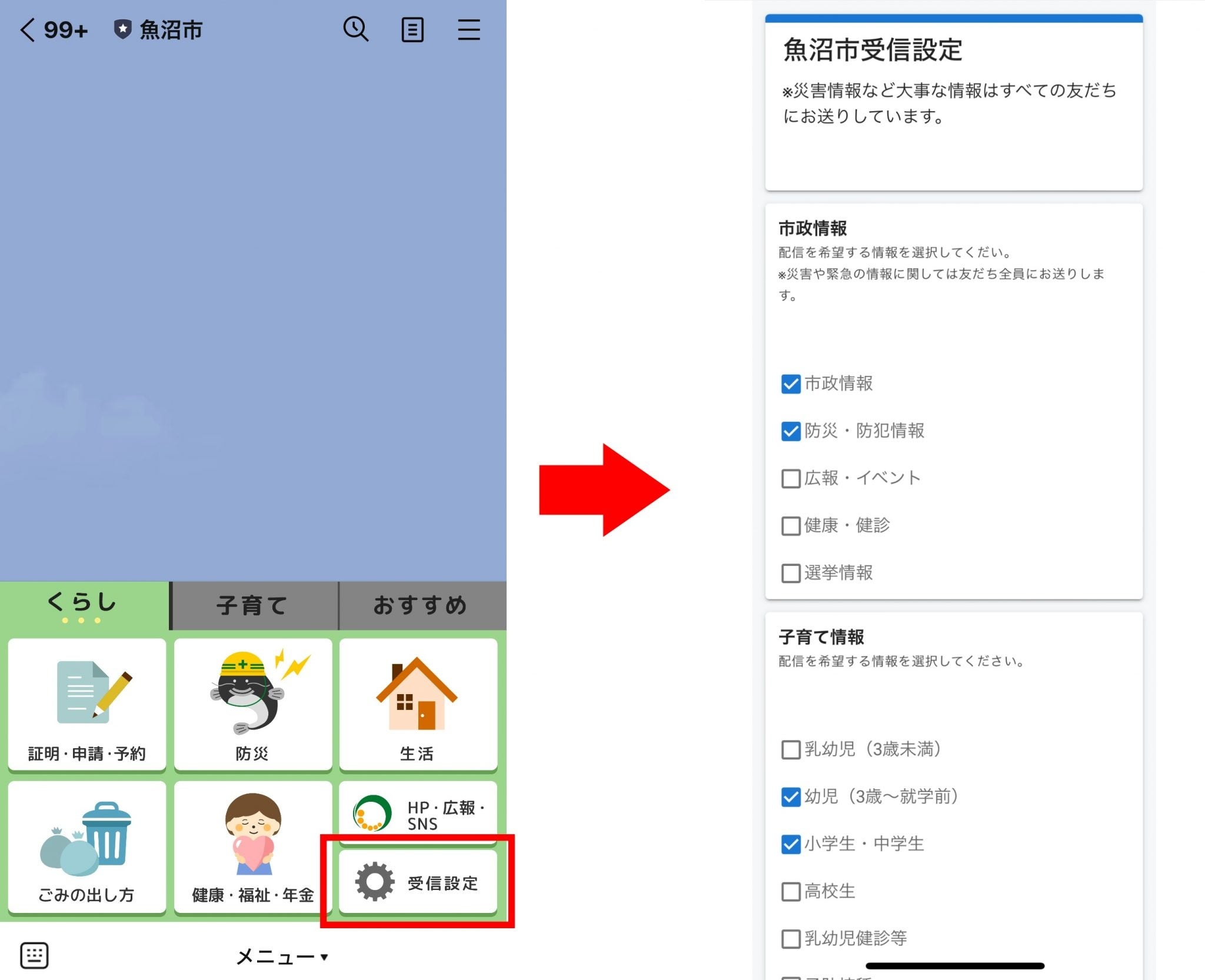Open the notes list icon in header
The height and width of the screenshot is (980, 1205).
412,29
